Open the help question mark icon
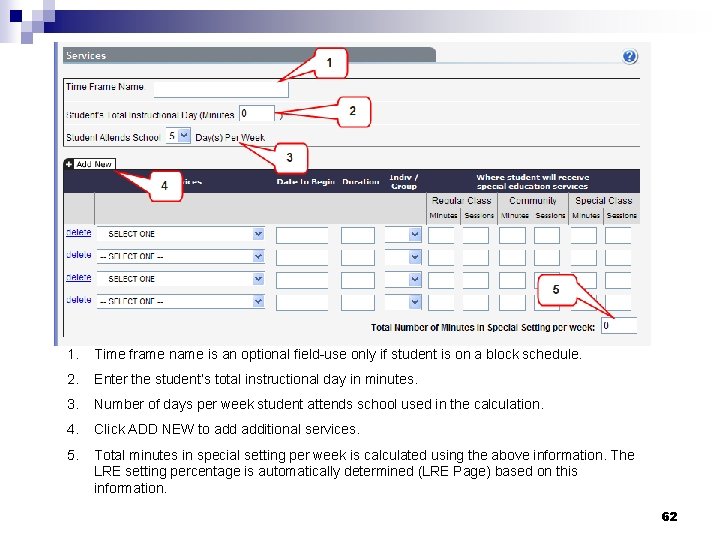Viewport: 720px width, 540px height. pos(630,57)
